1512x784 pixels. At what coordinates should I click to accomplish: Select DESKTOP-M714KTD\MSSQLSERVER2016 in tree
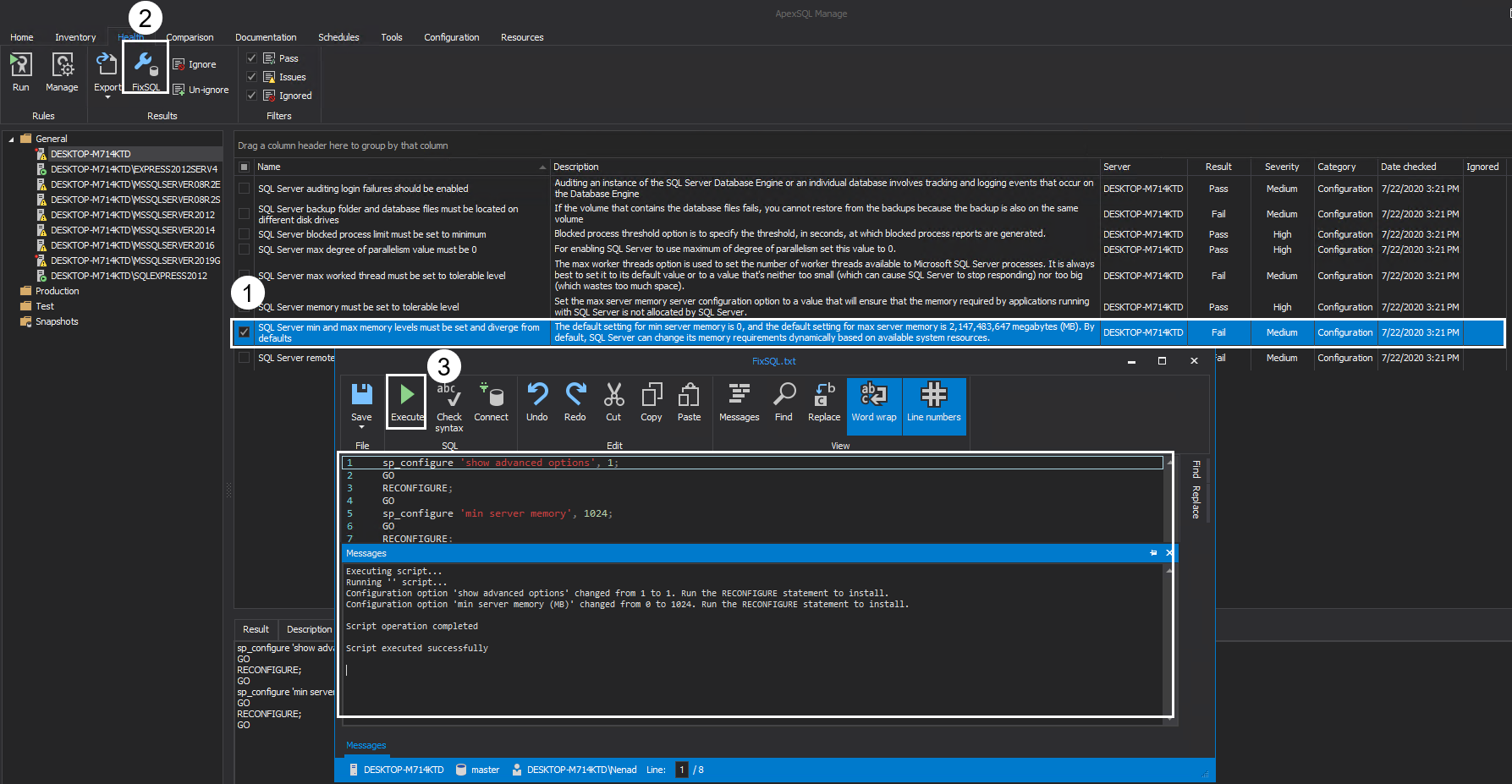pos(132,245)
